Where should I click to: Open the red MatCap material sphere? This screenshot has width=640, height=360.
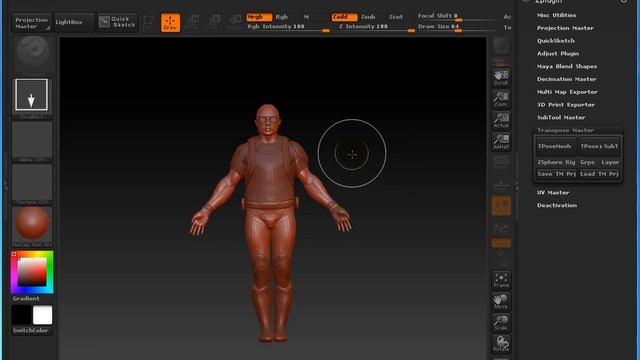pos(32,225)
